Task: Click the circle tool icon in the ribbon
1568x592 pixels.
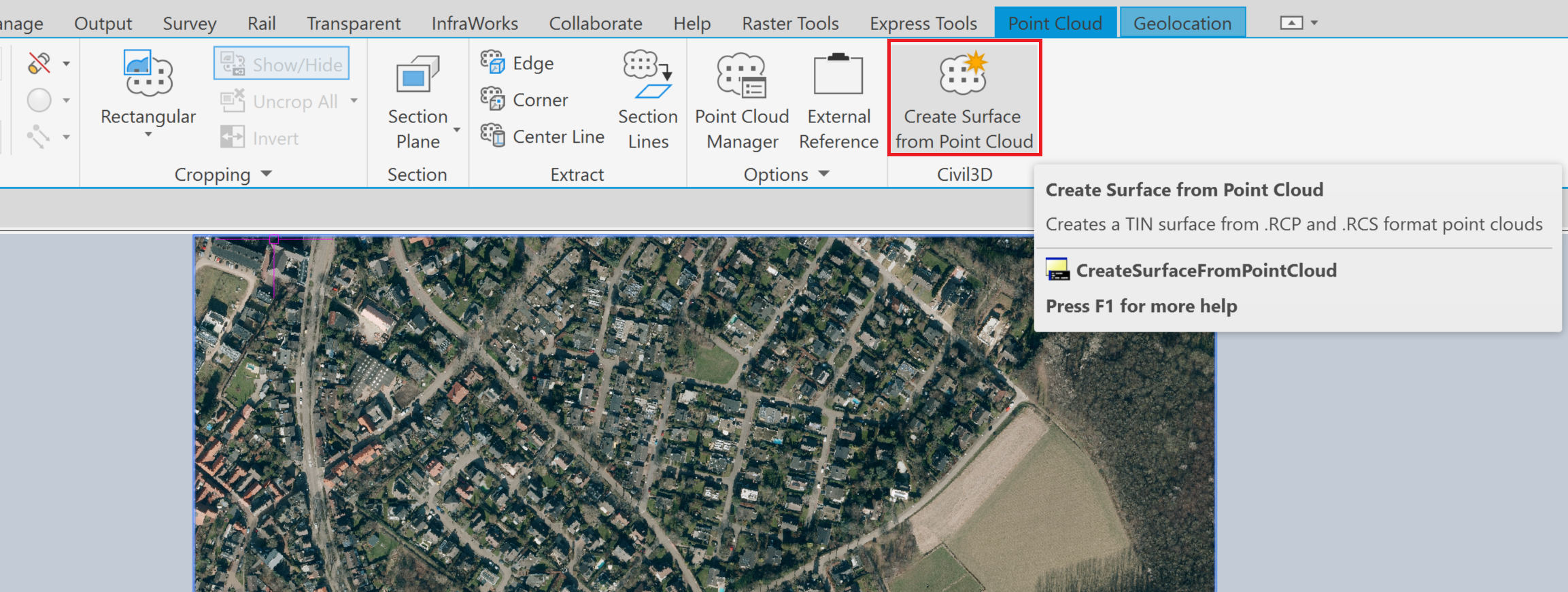Action: click(x=39, y=100)
